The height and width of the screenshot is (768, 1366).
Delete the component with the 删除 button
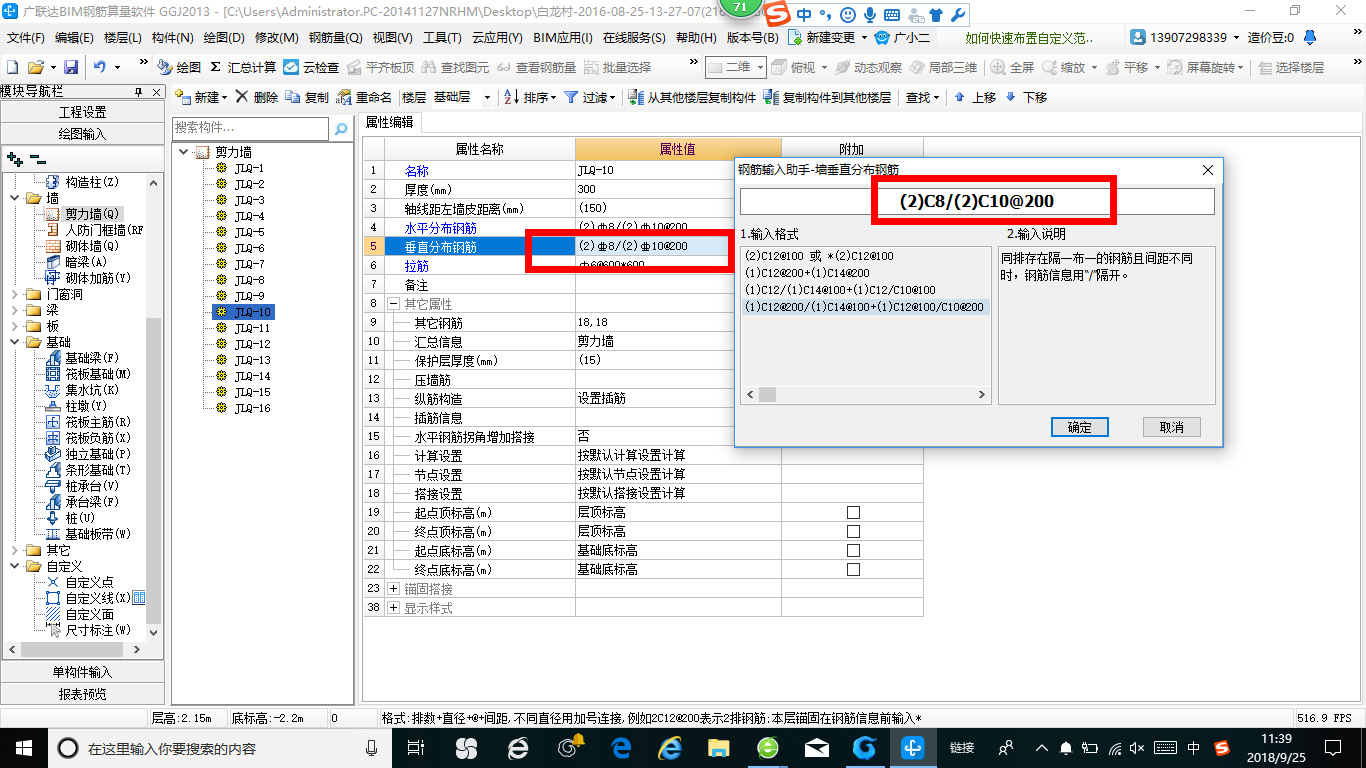coord(257,97)
